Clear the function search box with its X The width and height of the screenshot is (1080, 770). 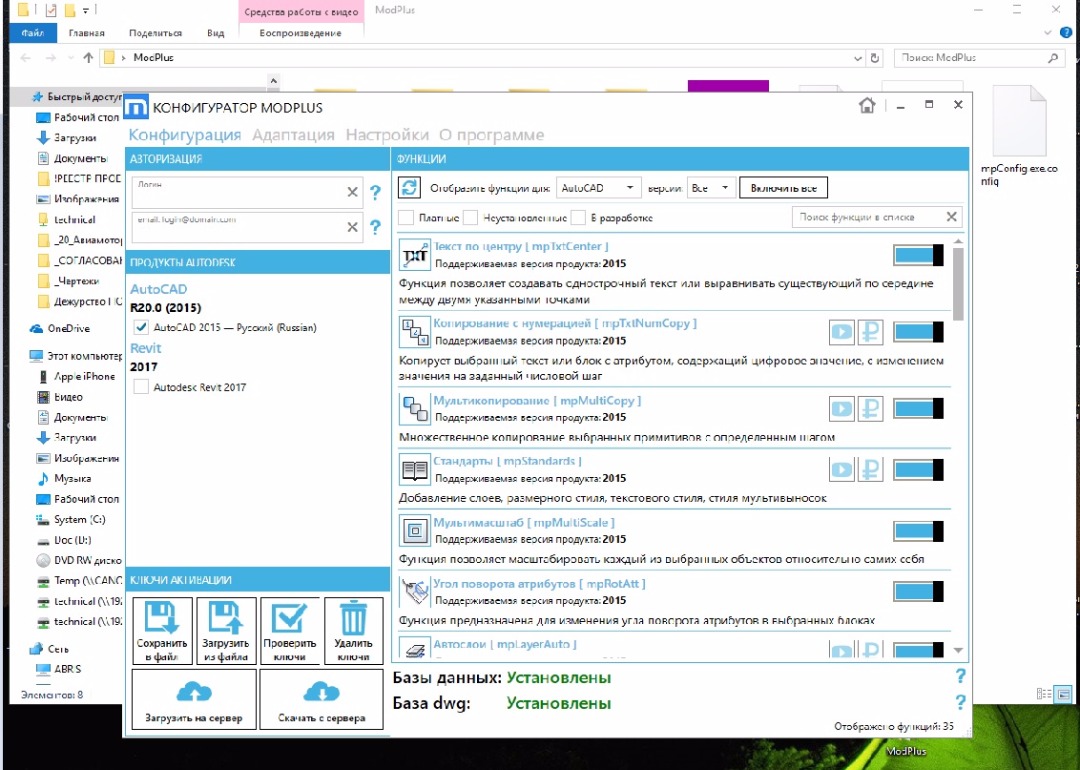coord(951,217)
